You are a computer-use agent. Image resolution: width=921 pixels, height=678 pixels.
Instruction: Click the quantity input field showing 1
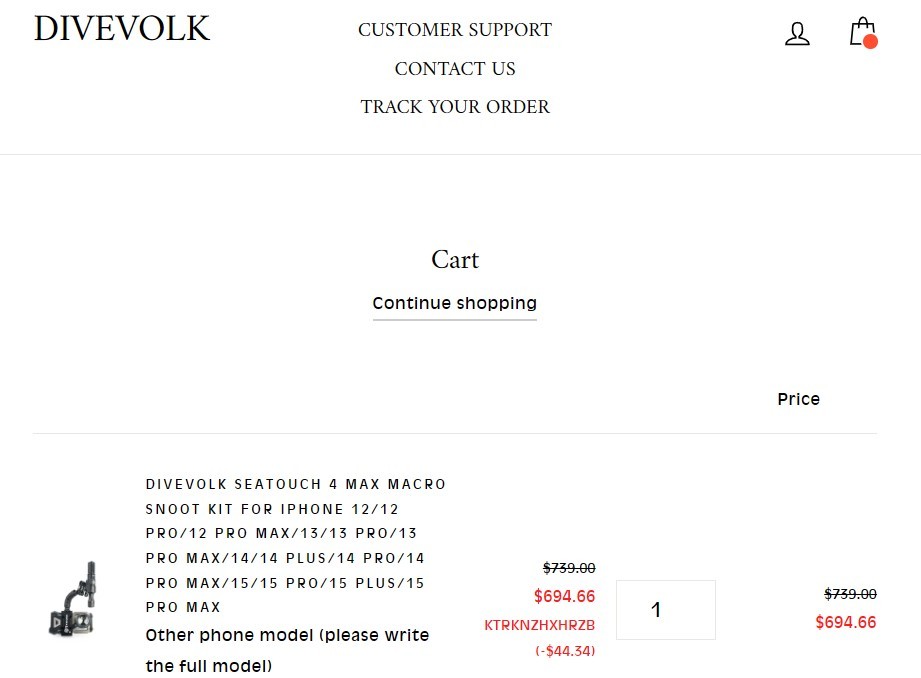(665, 609)
